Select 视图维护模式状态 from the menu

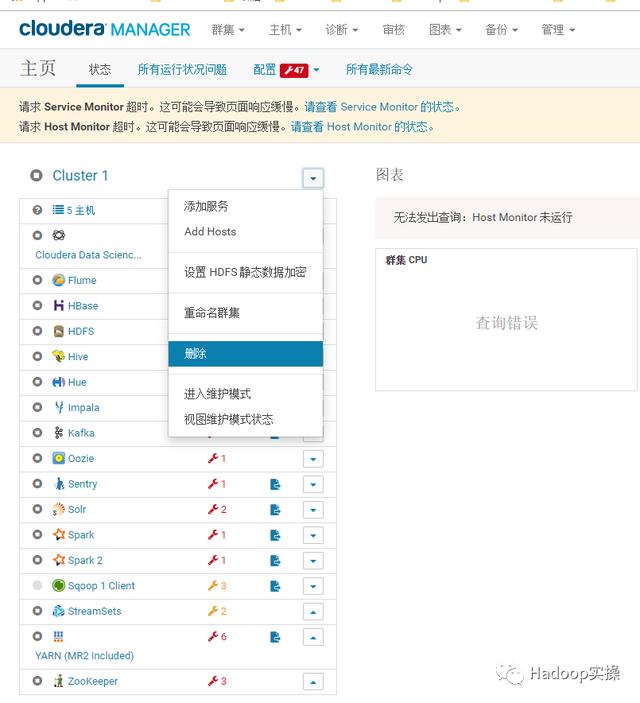pyautogui.click(x=246, y=419)
